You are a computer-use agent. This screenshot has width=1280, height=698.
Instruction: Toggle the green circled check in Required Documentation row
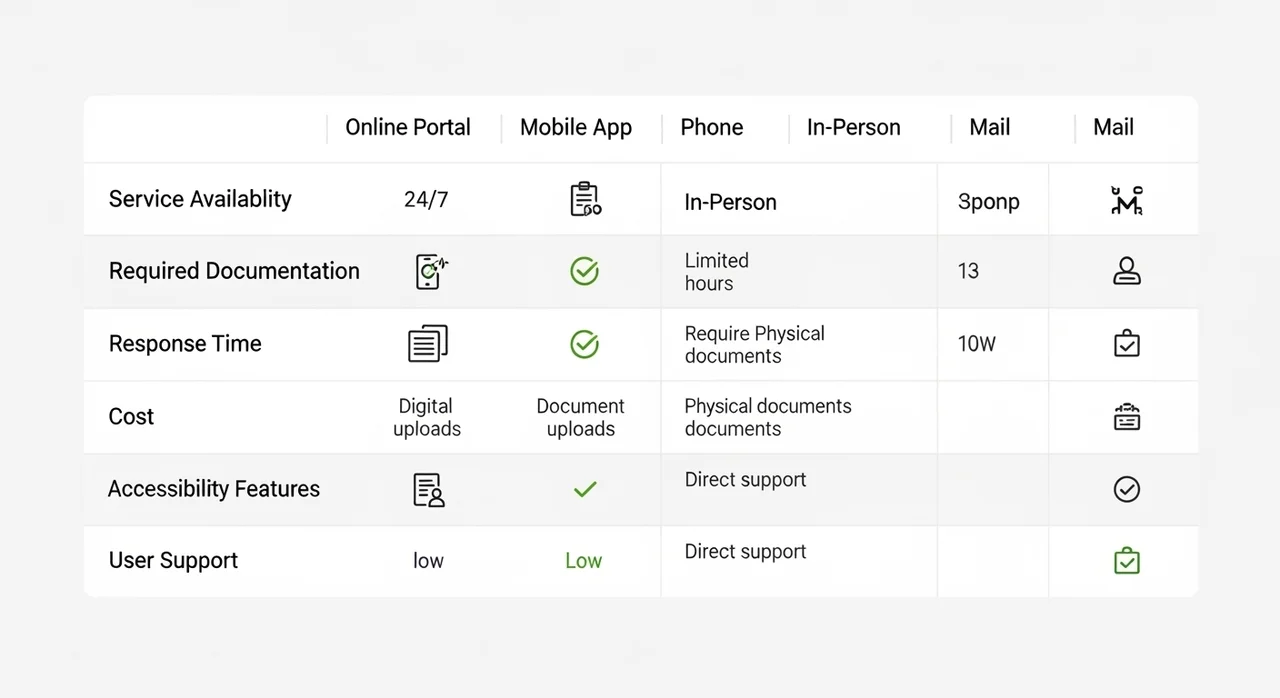click(x=584, y=271)
